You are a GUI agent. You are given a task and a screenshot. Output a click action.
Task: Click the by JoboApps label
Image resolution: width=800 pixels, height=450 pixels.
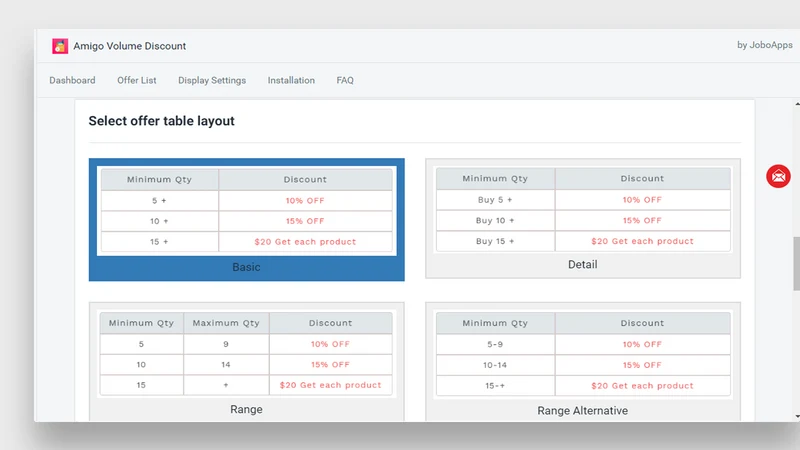764,45
